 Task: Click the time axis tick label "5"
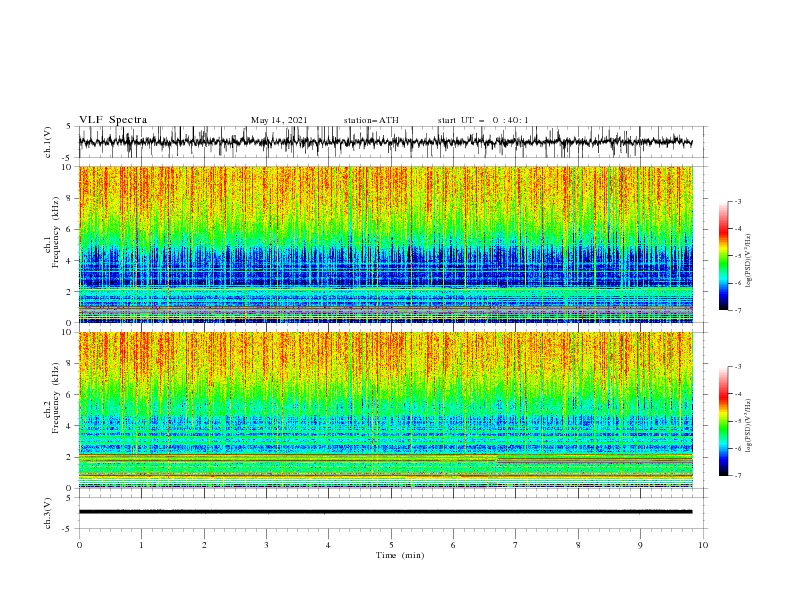tap(391, 545)
